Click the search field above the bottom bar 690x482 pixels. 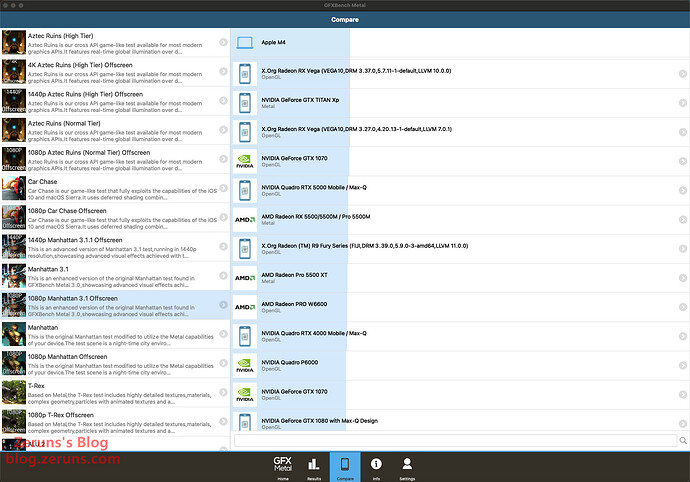[450, 440]
